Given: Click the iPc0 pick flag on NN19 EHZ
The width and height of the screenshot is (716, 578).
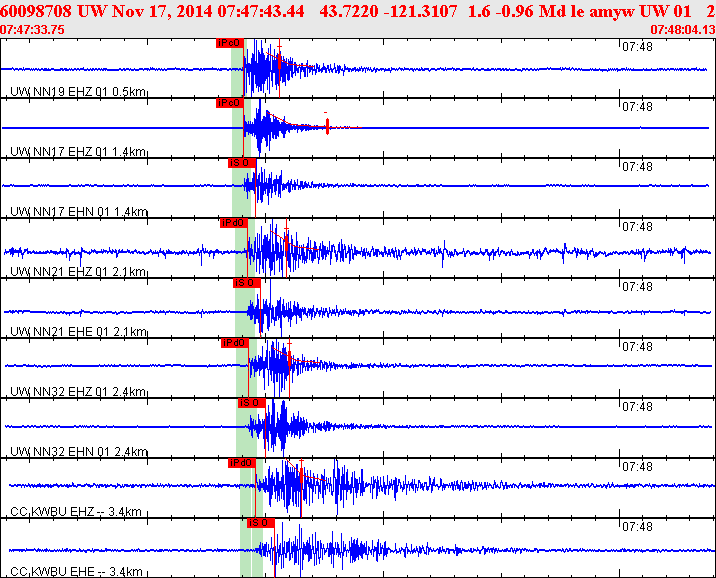Looking at the screenshot, I should point(230,43).
